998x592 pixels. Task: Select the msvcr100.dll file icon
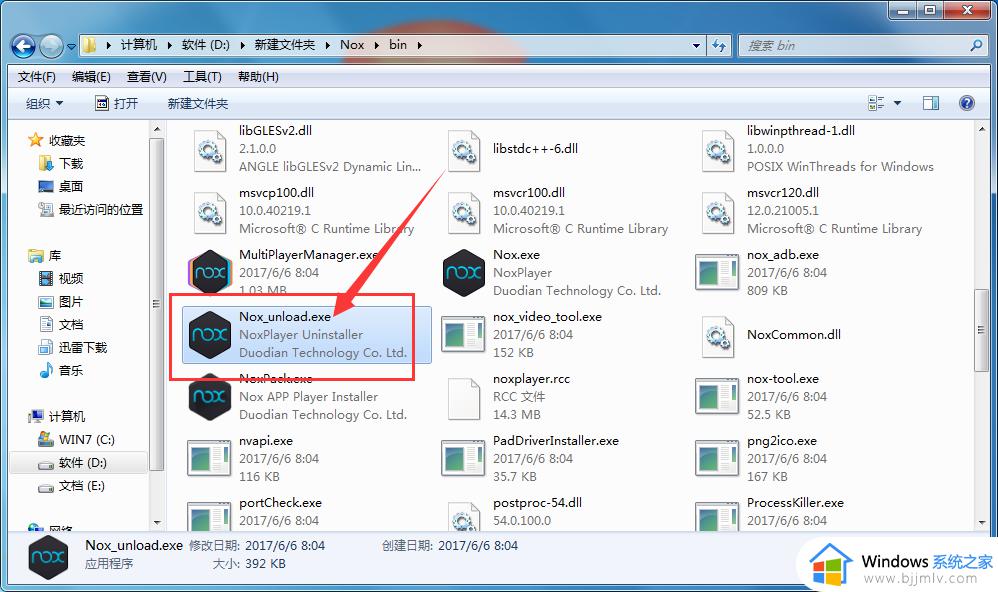[x=464, y=212]
